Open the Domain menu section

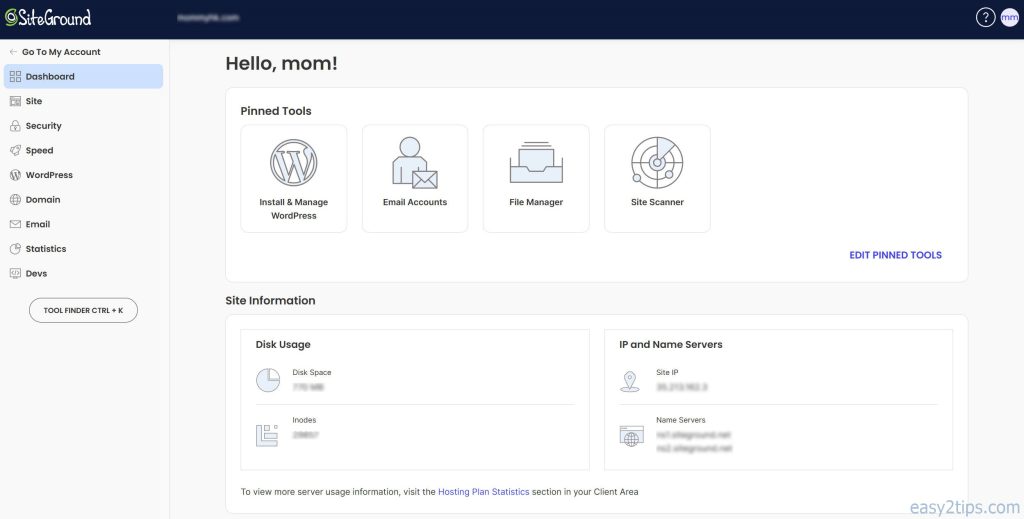tap(84, 200)
